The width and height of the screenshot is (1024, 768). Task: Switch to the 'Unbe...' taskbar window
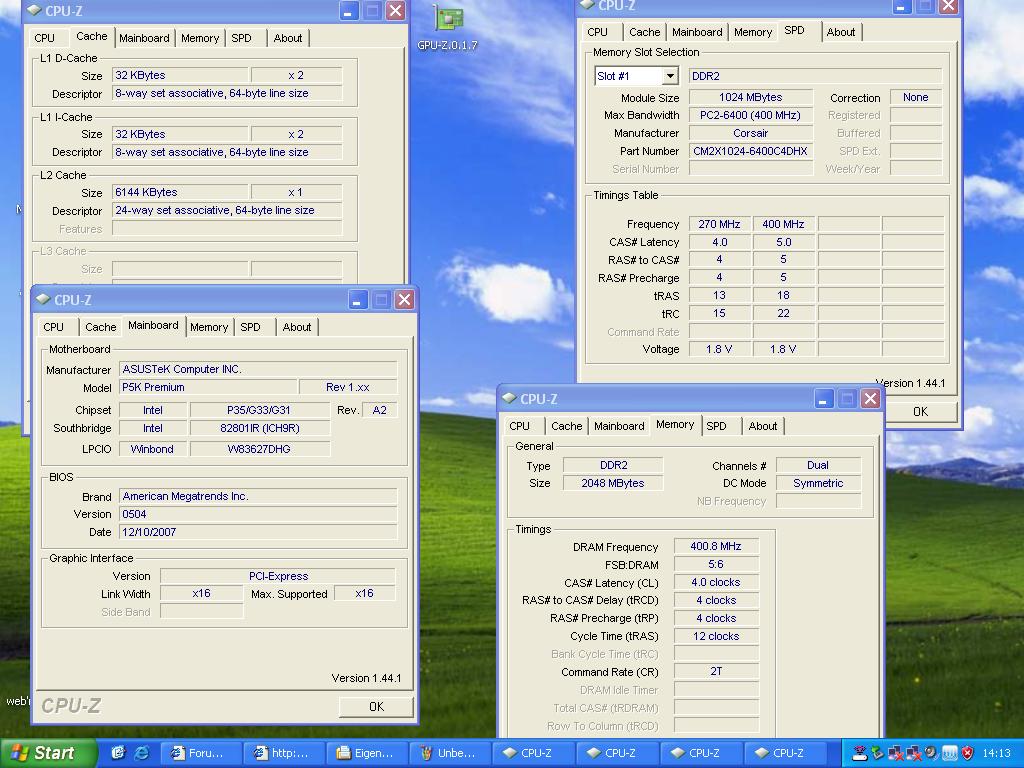pos(449,753)
